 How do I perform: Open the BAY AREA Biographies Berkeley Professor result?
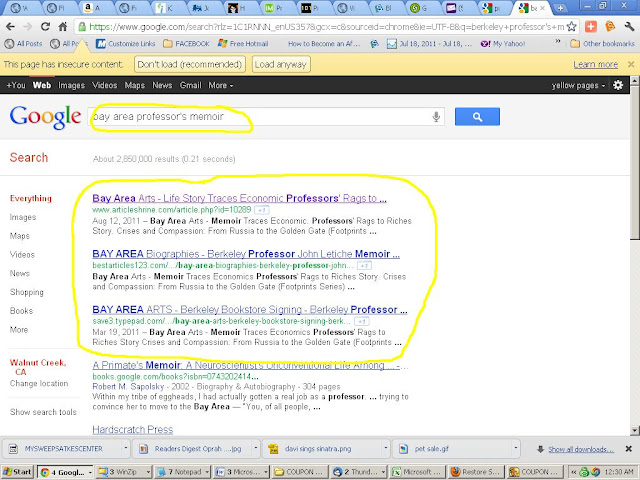[x=246, y=254]
